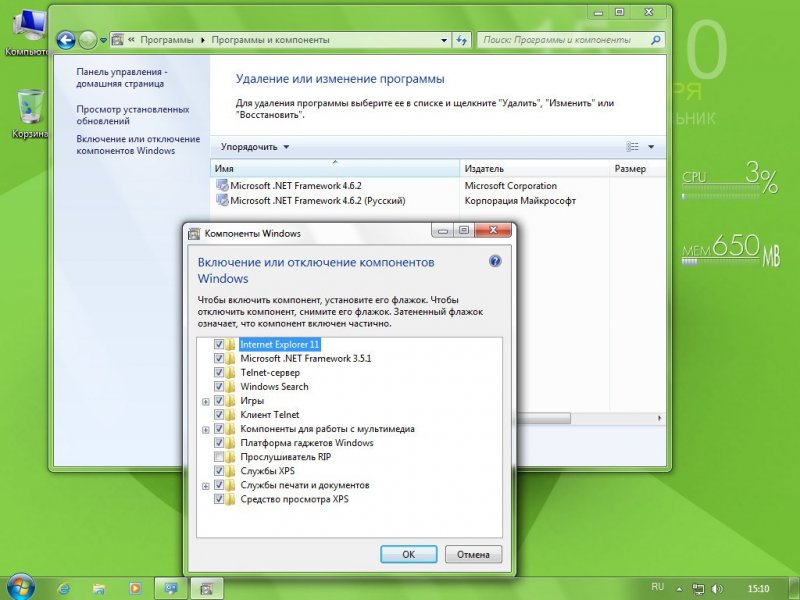Click the refresh button beside address bar
Viewport: 800px width, 600px height.
pos(462,40)
